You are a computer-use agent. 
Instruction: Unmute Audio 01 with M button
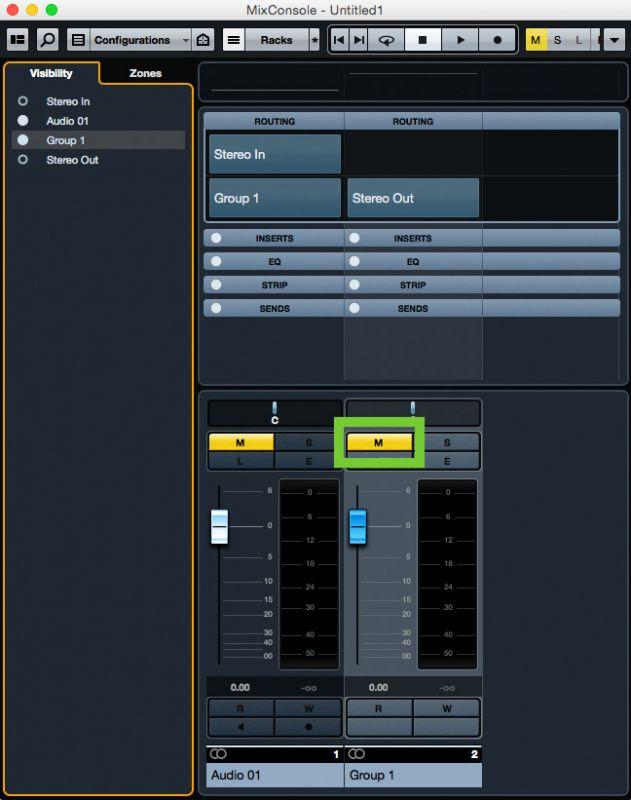click(241, 442)
